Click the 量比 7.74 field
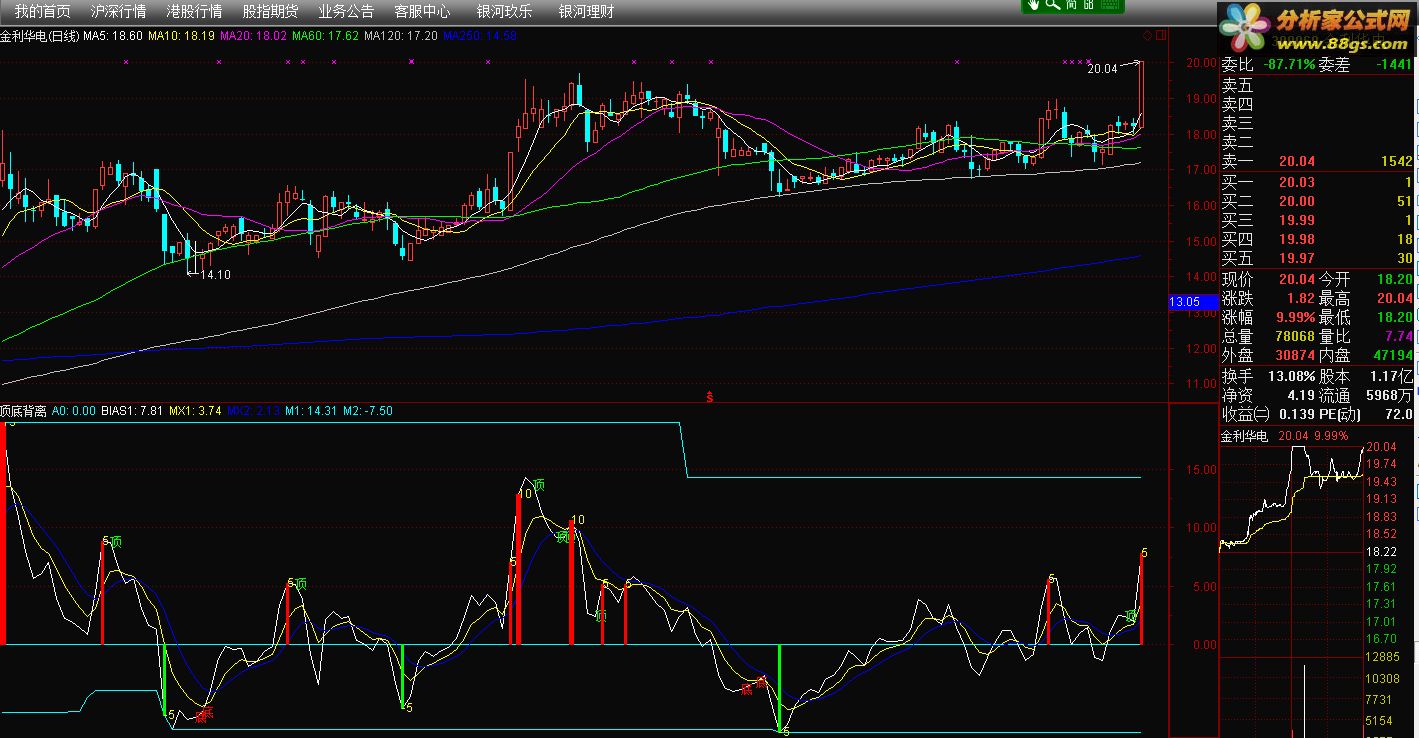Viewport: 1419px width, 738px height. (x=1366, y=336)
